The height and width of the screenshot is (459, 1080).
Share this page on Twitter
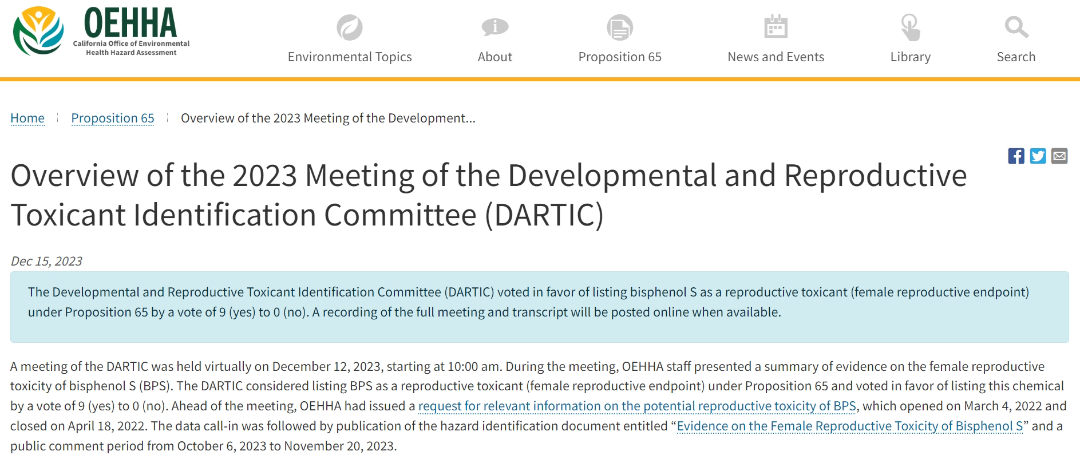pos(1038,155)
